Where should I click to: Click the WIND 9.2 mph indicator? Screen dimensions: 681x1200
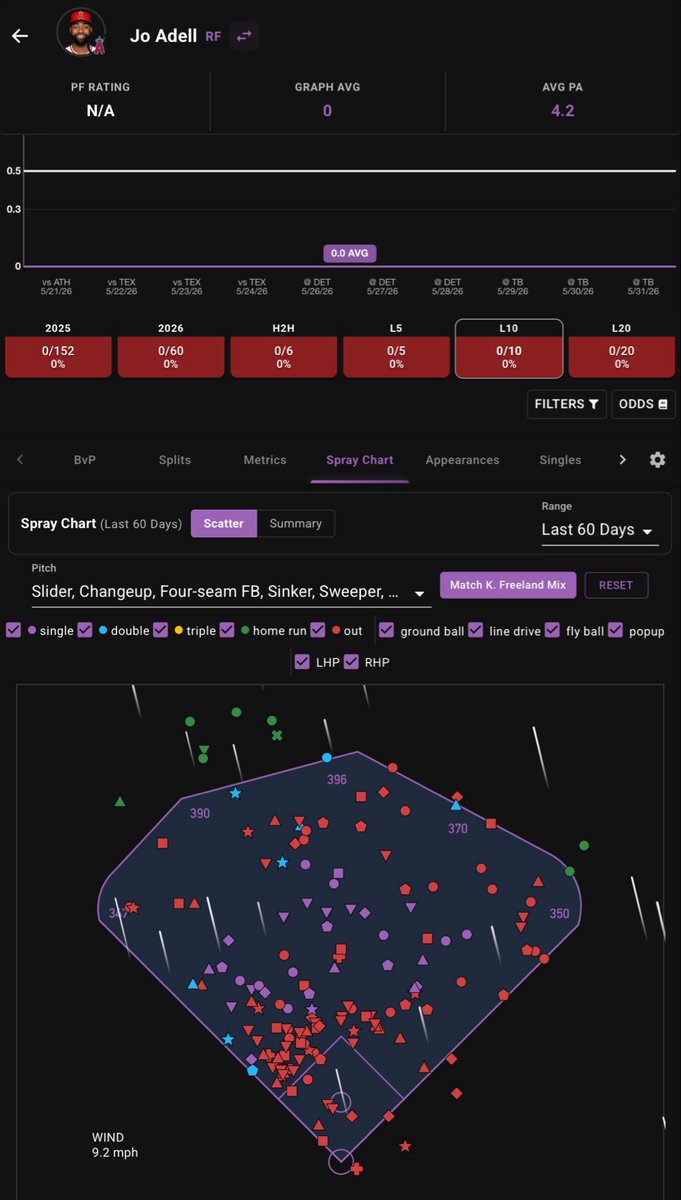click(115, 1145)
